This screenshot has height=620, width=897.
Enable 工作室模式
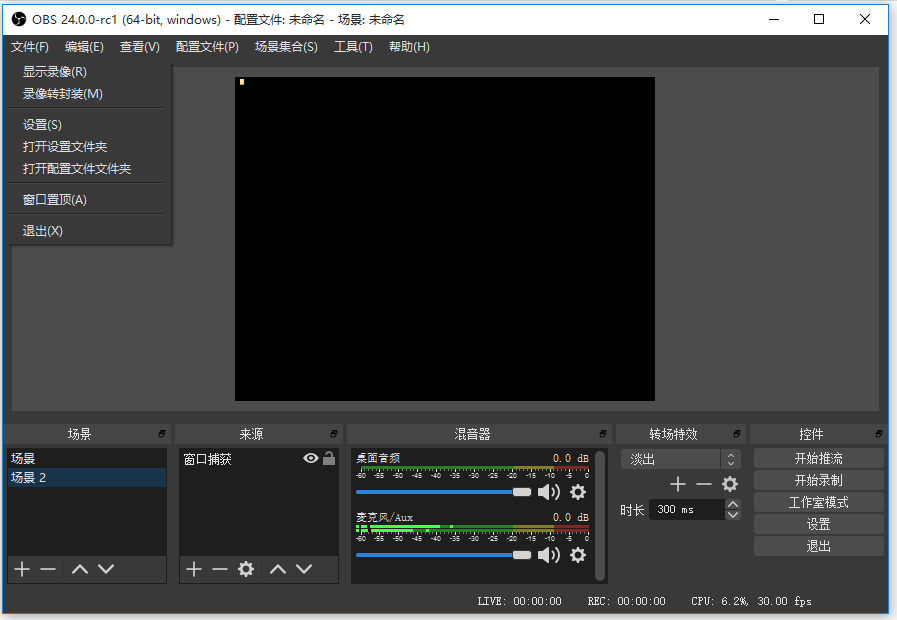point(818,502)
